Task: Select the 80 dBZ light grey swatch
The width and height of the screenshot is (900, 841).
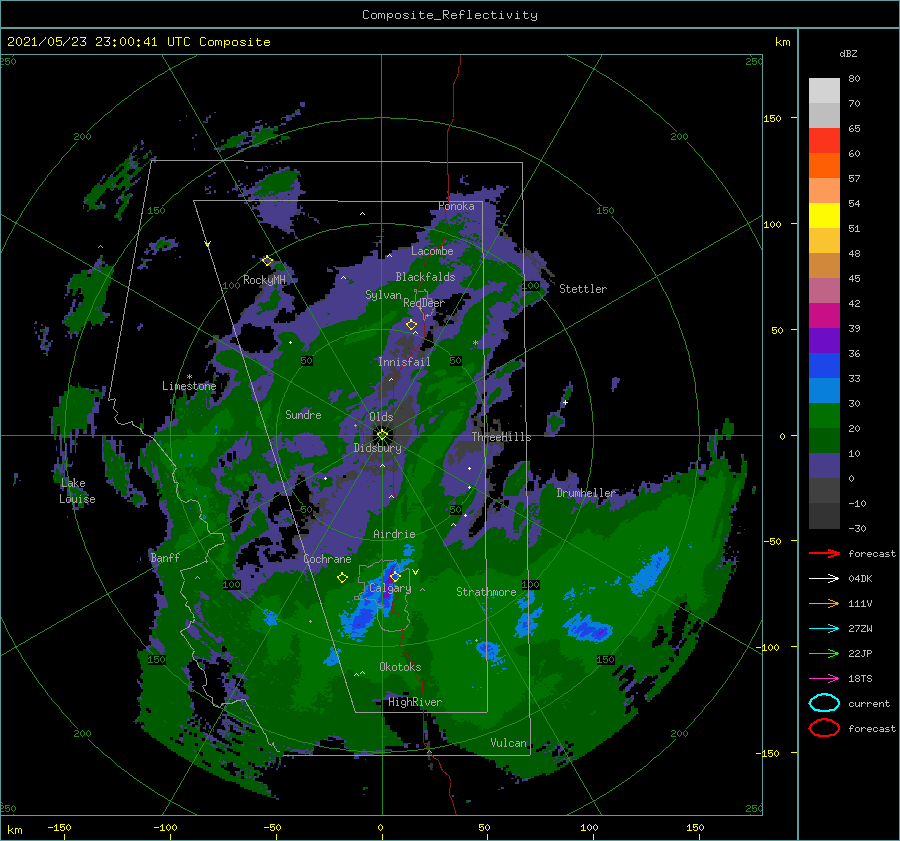Action: point(824,91)
